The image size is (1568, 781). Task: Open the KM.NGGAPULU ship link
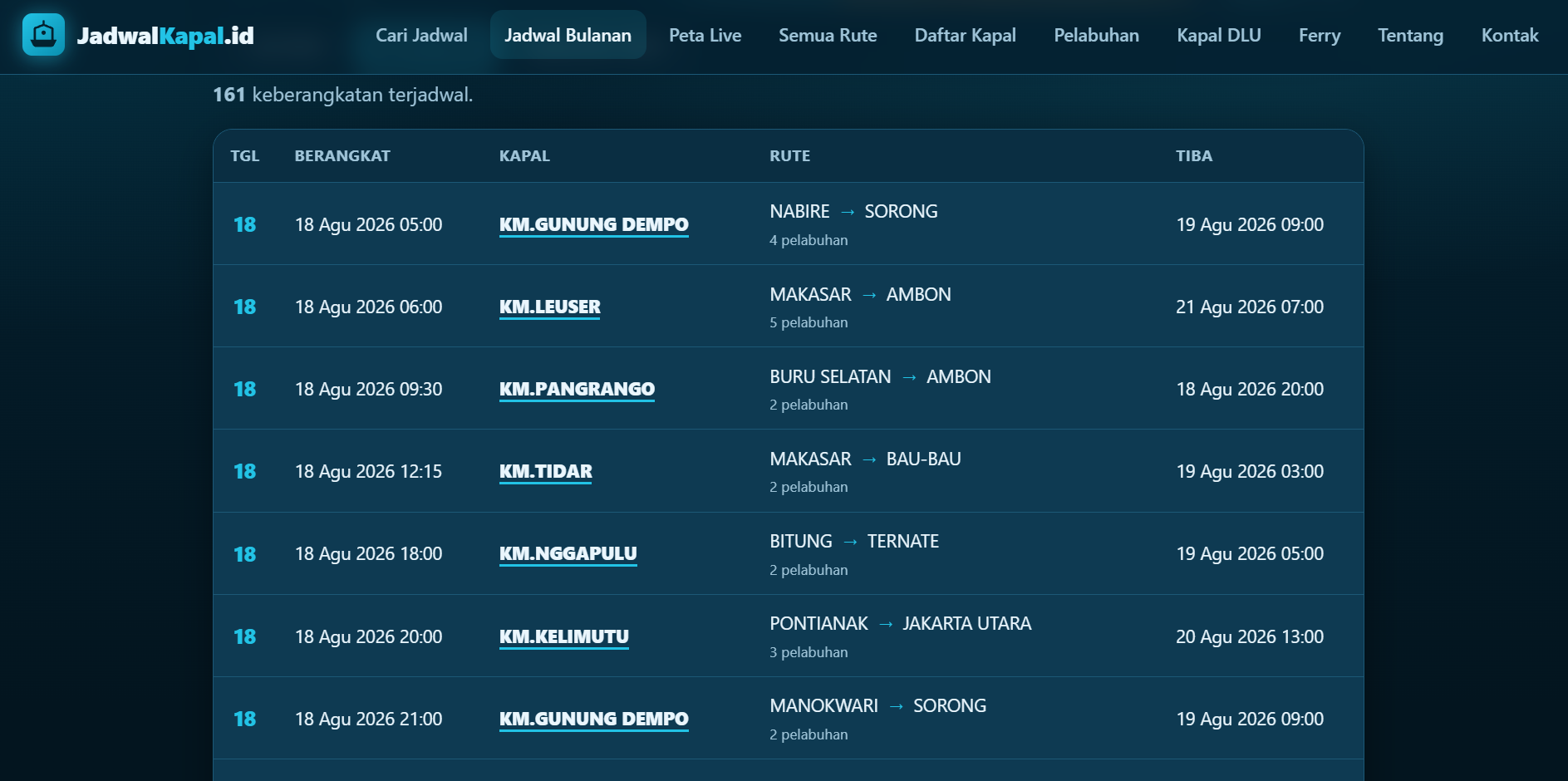568,553
